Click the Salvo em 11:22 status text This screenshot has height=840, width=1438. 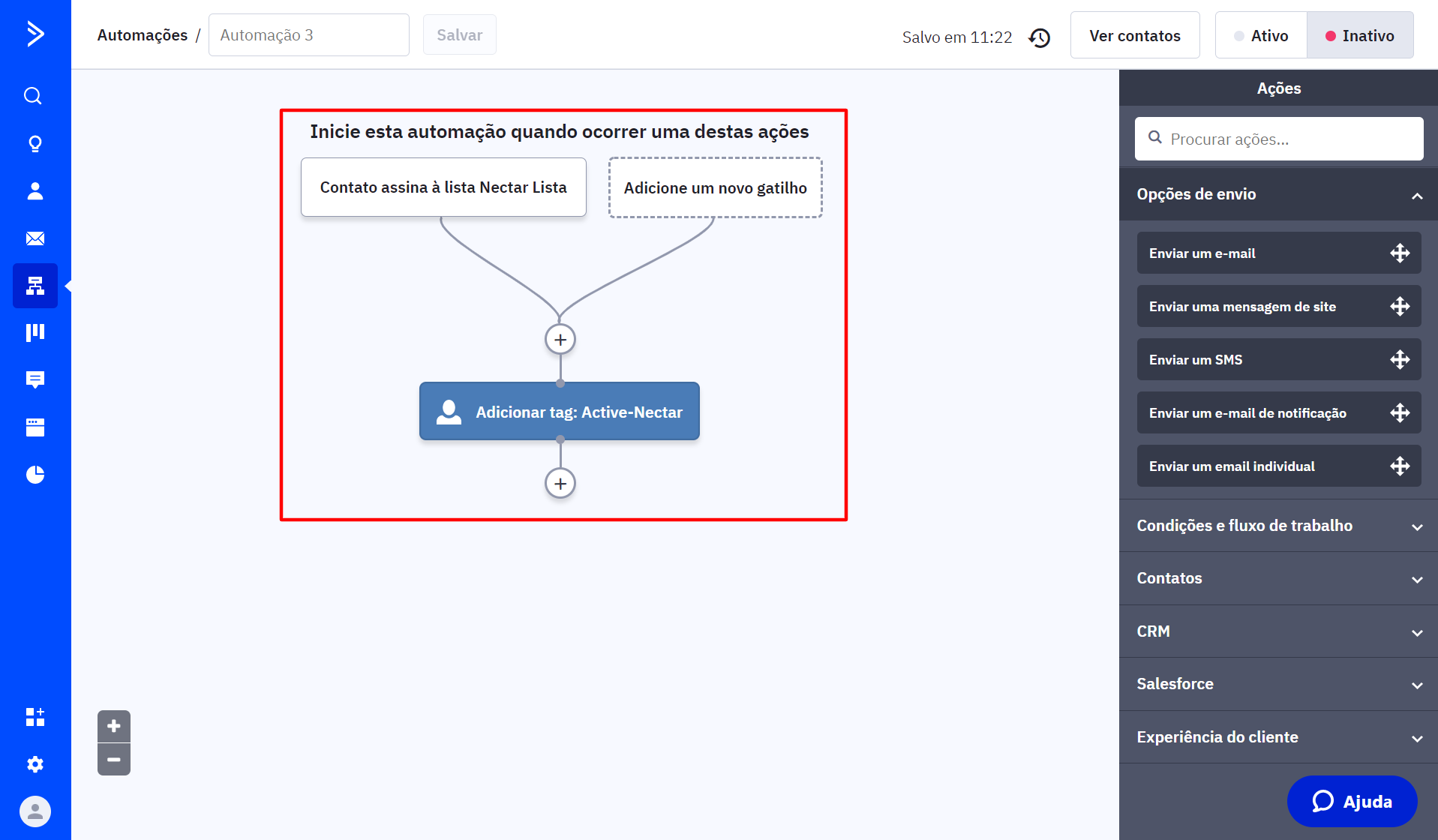[x=957, y=37]
